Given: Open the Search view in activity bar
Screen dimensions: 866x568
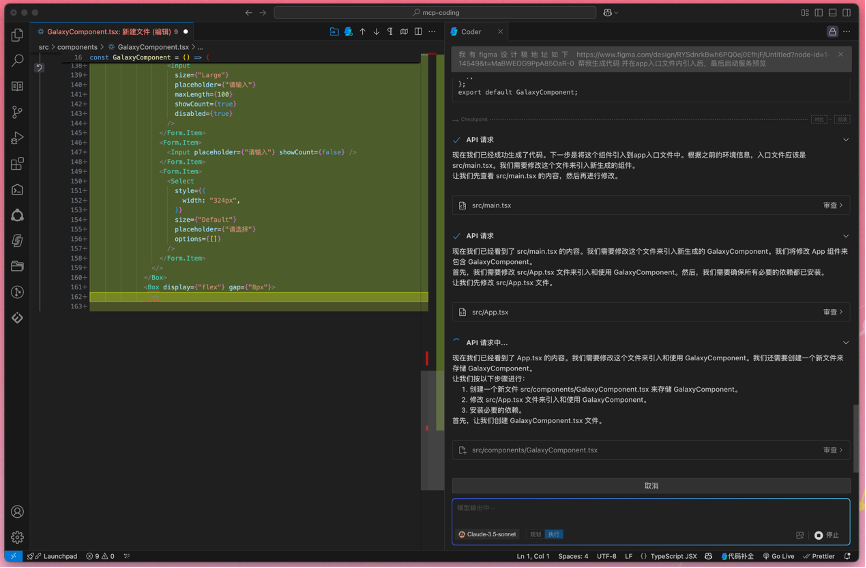Looking at the screenshot, I should (17, 60).
